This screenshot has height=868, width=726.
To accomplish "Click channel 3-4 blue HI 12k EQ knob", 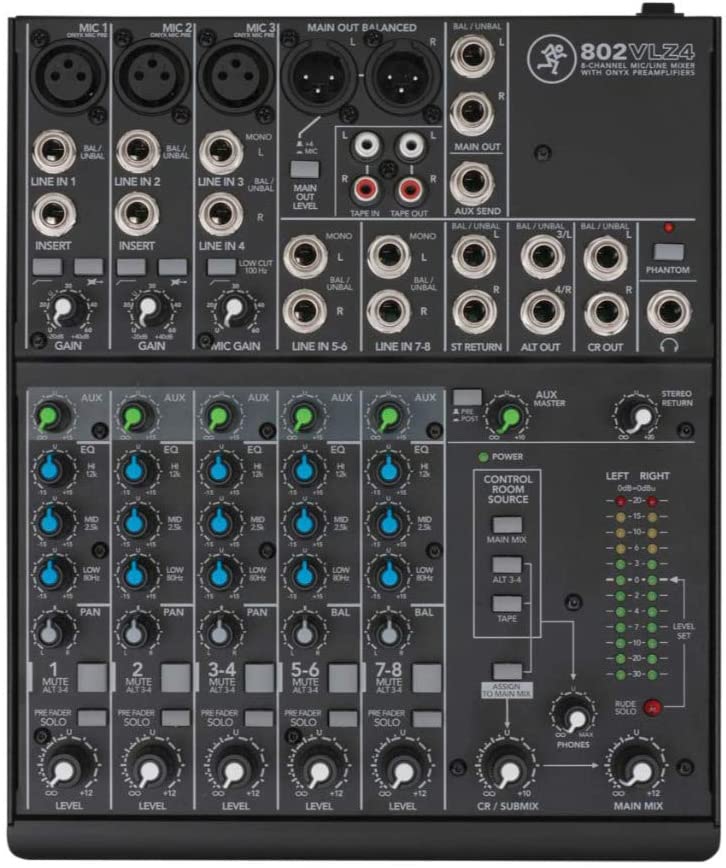I will point(220,471).
